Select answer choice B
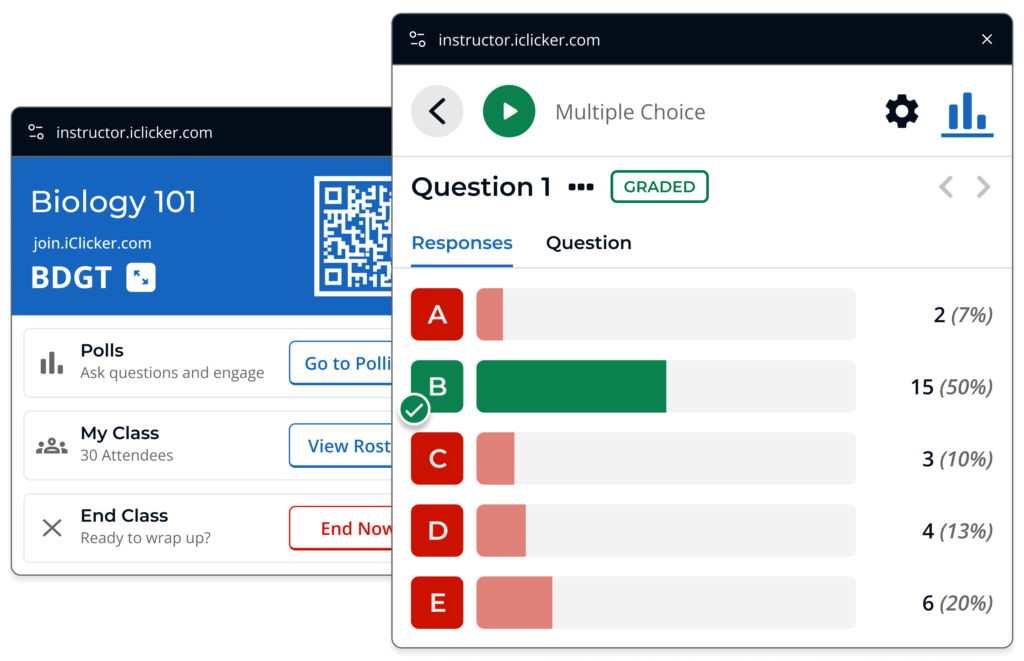Screen dimensions: 1024x661 pyautogui.click(x=437, y=386)
